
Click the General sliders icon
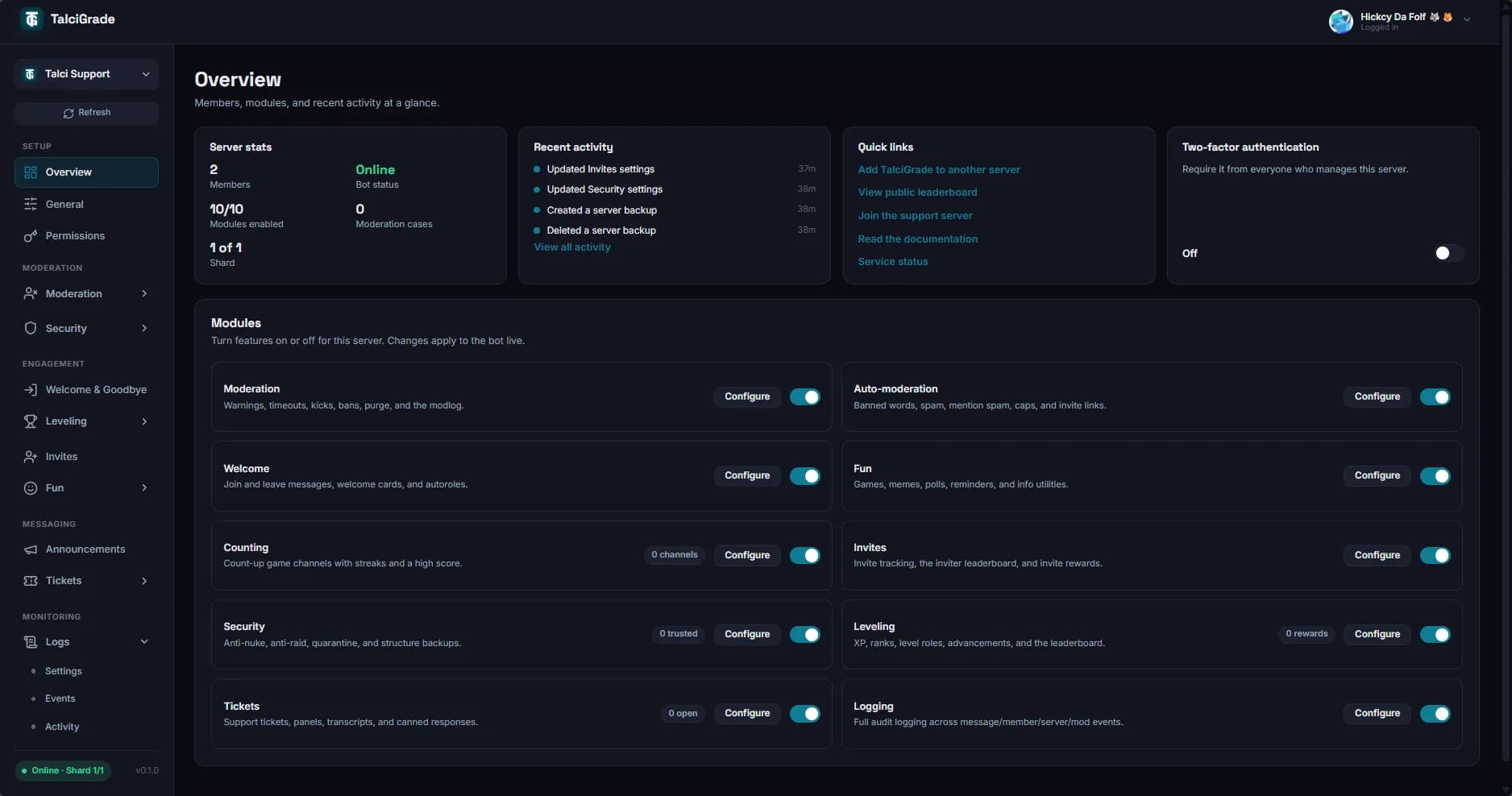pyautogui.click(x=31, y=205)
